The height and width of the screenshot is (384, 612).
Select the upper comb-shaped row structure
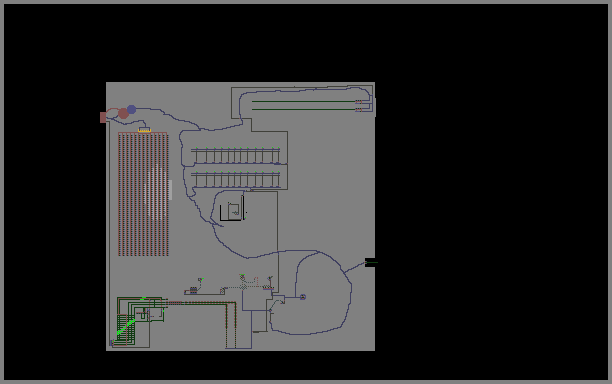point(235,155)
